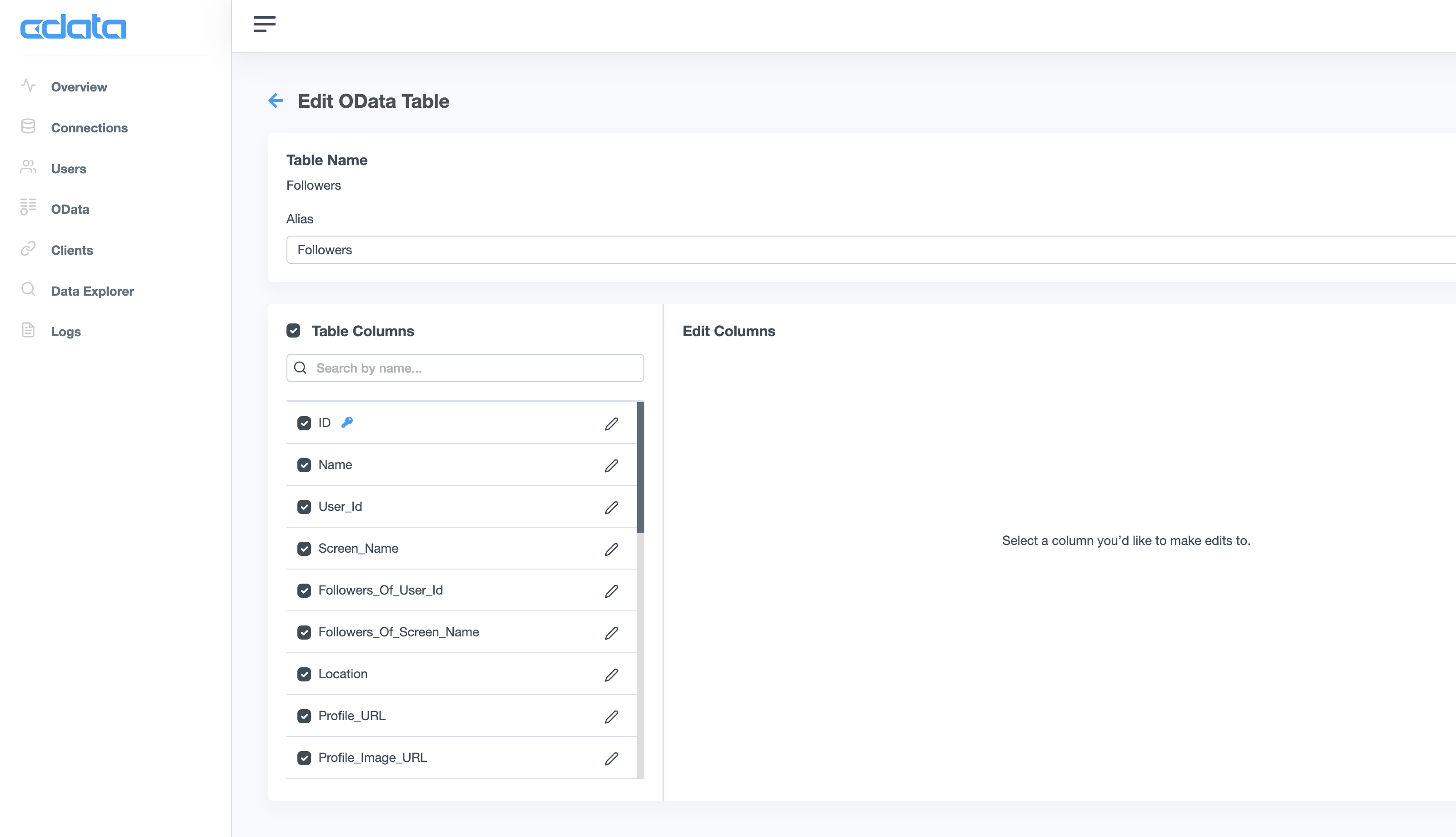
Task: Click the column list vertical scrollbar
Action: click(640, 467)
